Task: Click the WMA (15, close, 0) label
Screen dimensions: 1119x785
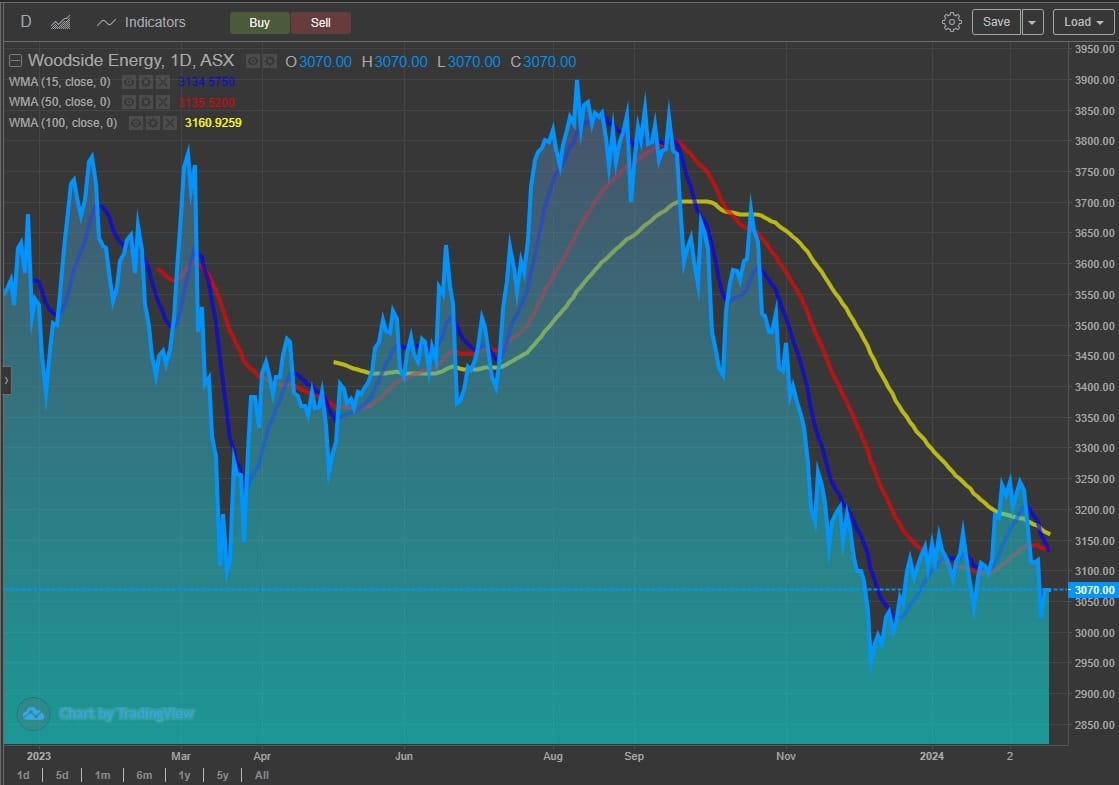Action: click(x=59, y=82)
